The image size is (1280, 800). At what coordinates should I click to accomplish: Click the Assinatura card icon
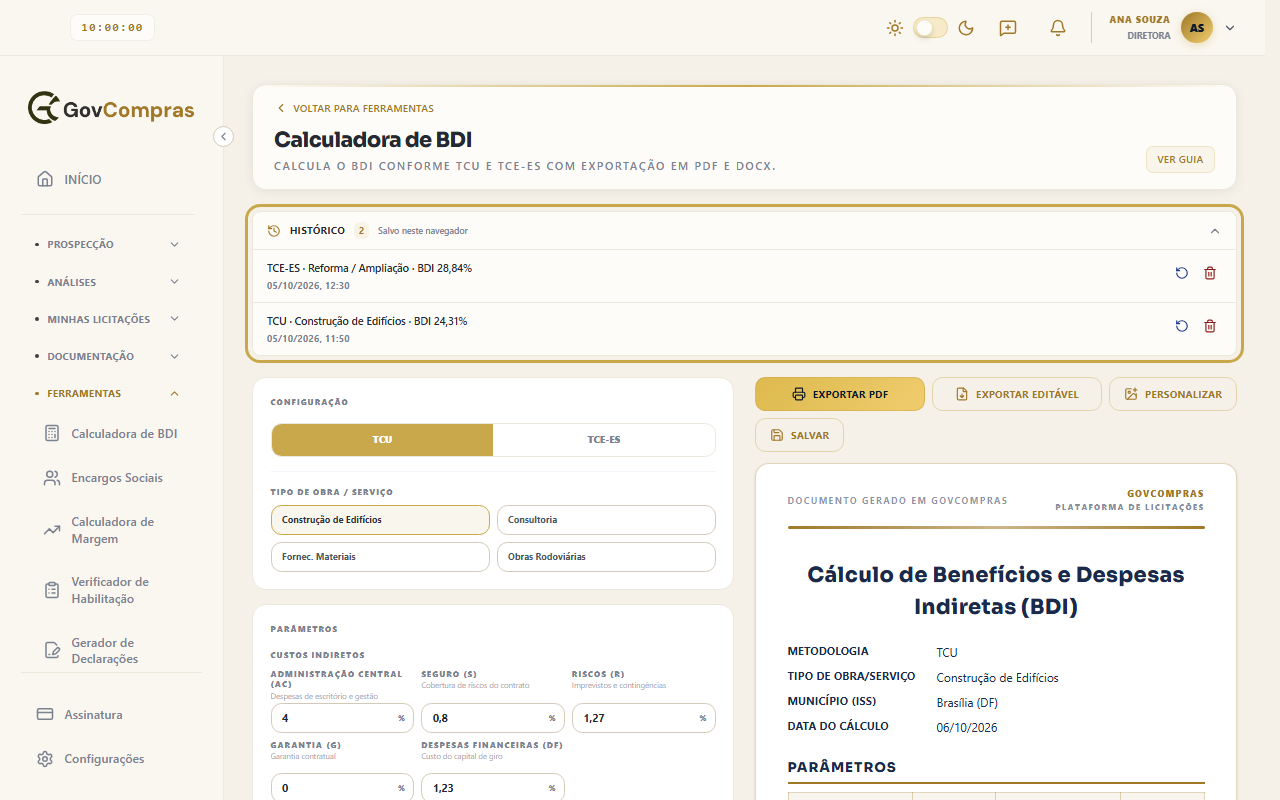coord(45,715)
